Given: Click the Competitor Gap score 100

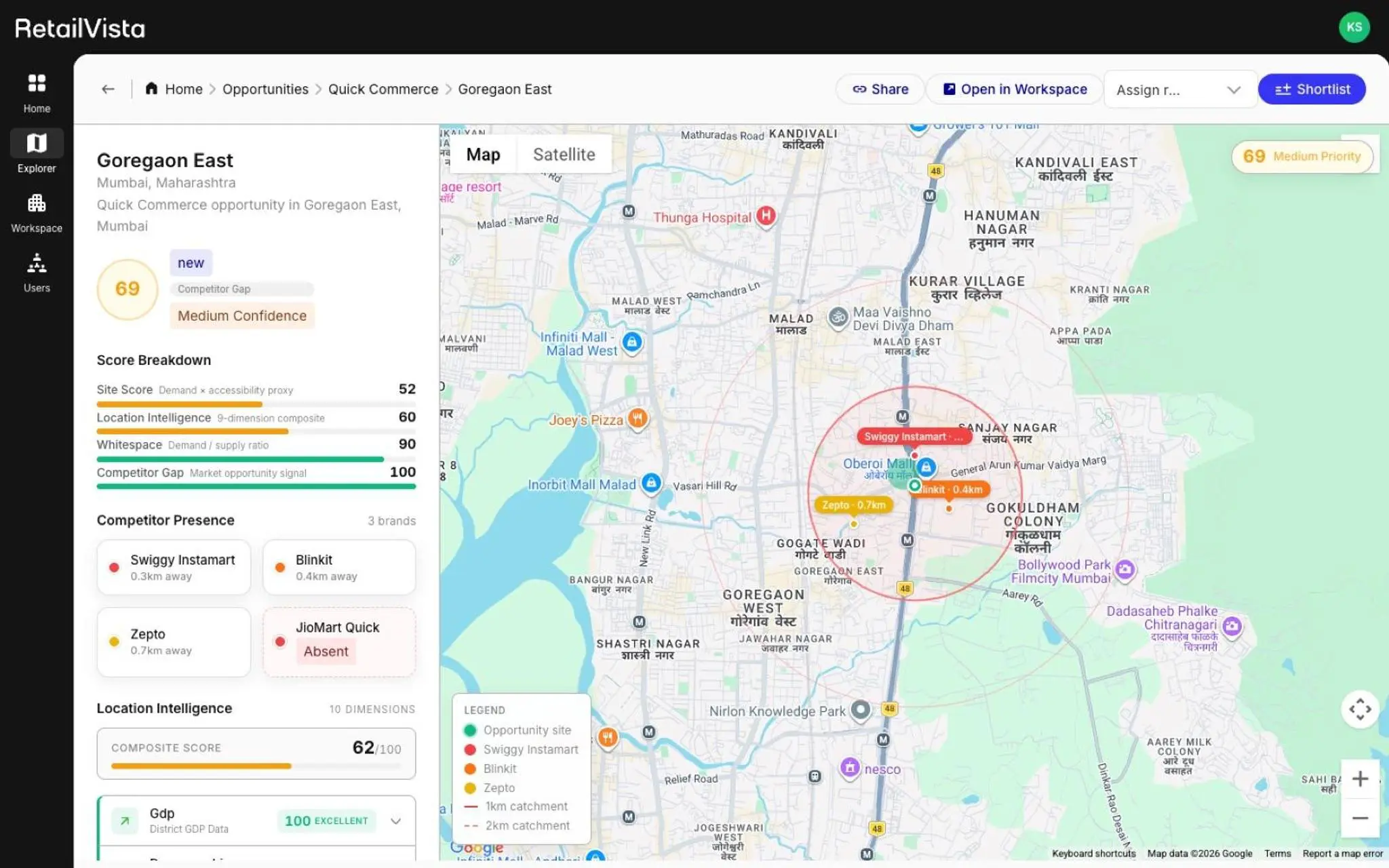Looking at the screenshot, I should coord(403,472).
